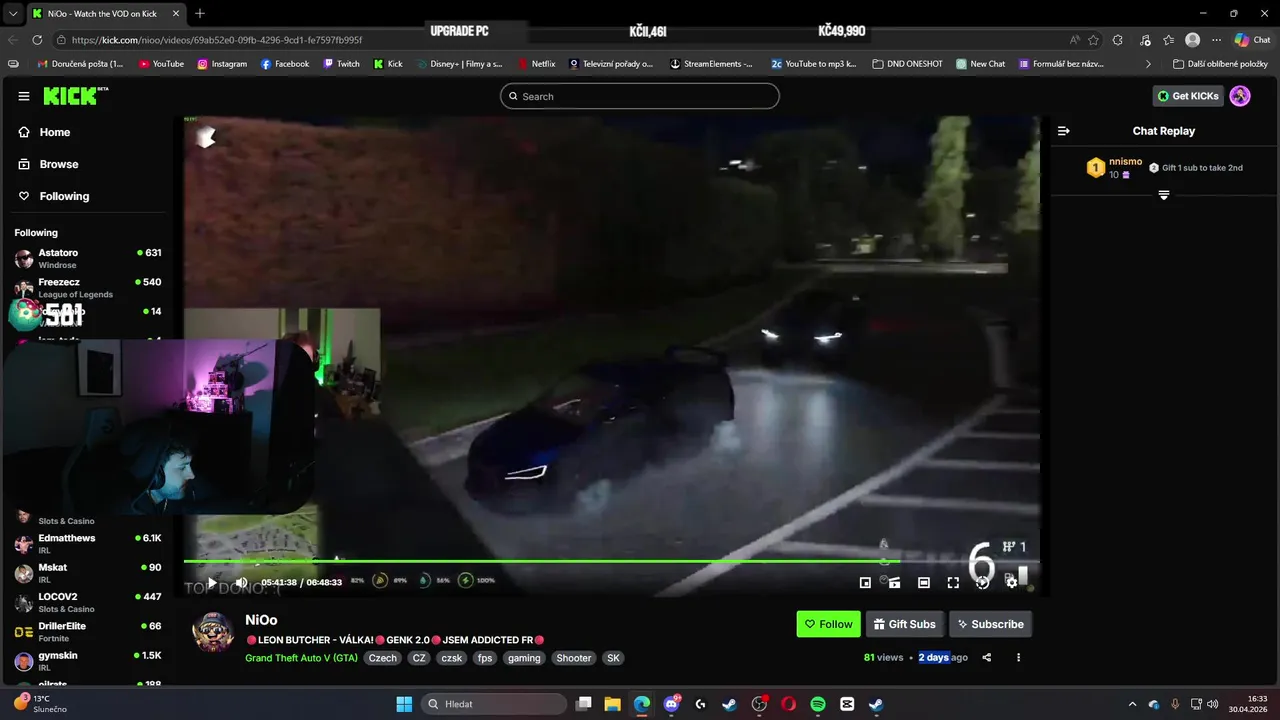
Task: Toggle theater mode in video player
Action: pos(924,582)
